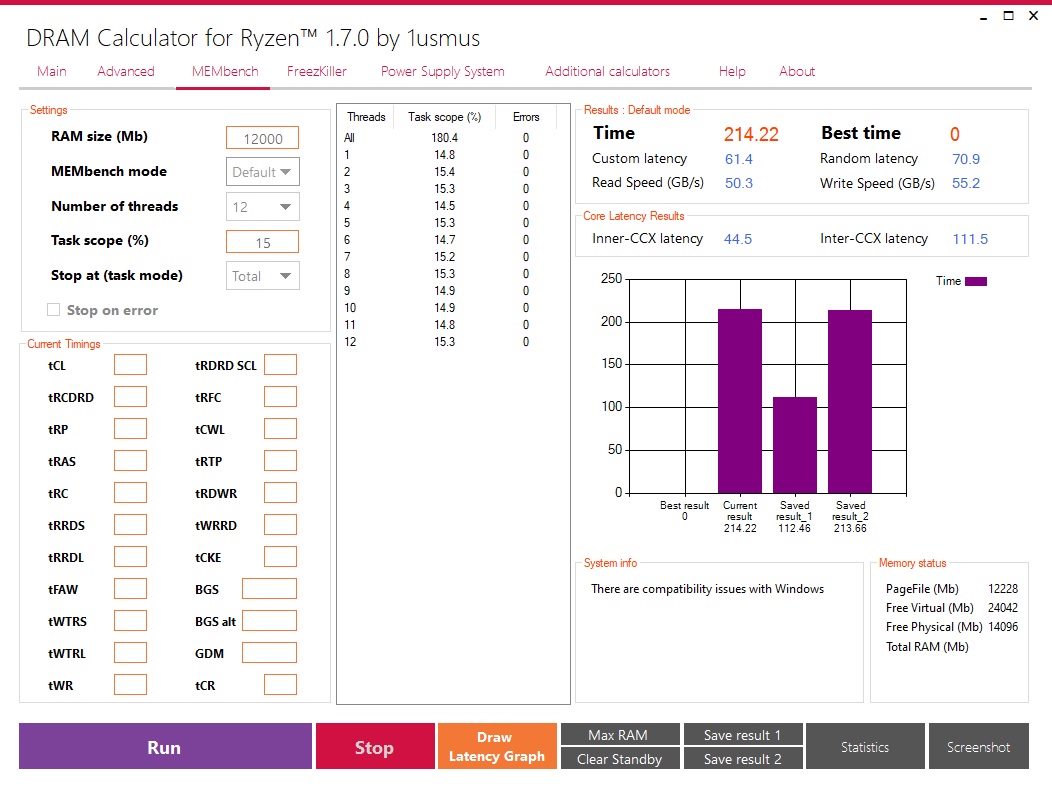Click the Windows compatibility issues message

click(x=707, y=589)
